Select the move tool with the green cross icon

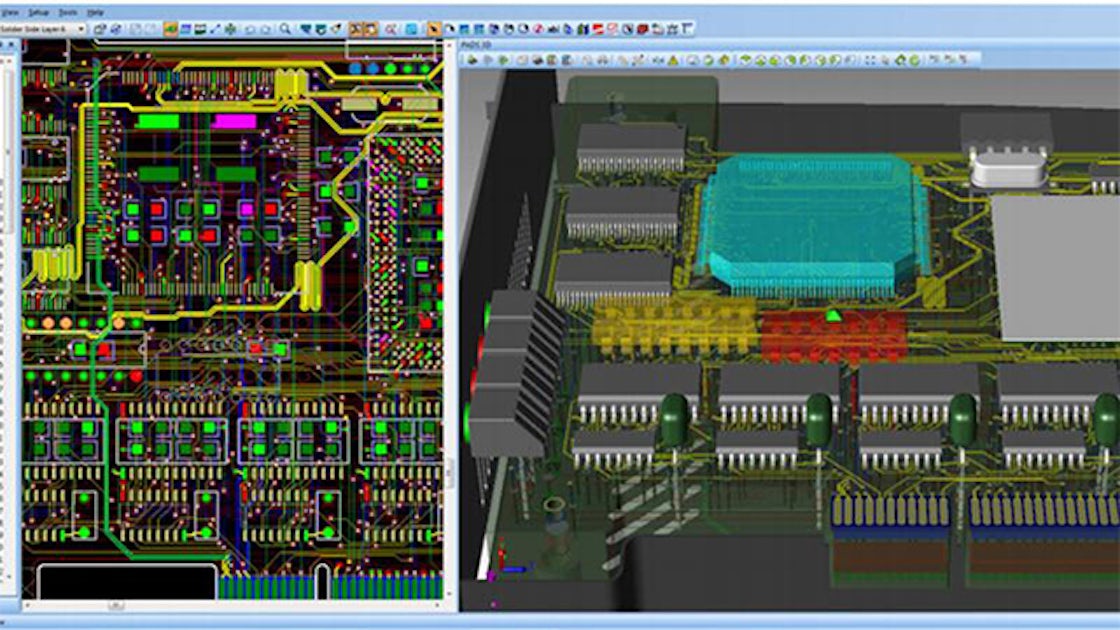tap(231, 30)
